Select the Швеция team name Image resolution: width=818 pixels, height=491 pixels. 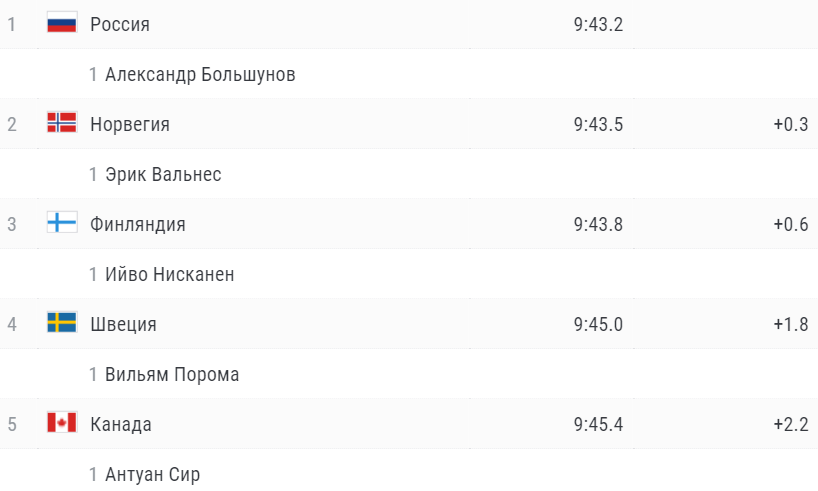coord(123,324)
